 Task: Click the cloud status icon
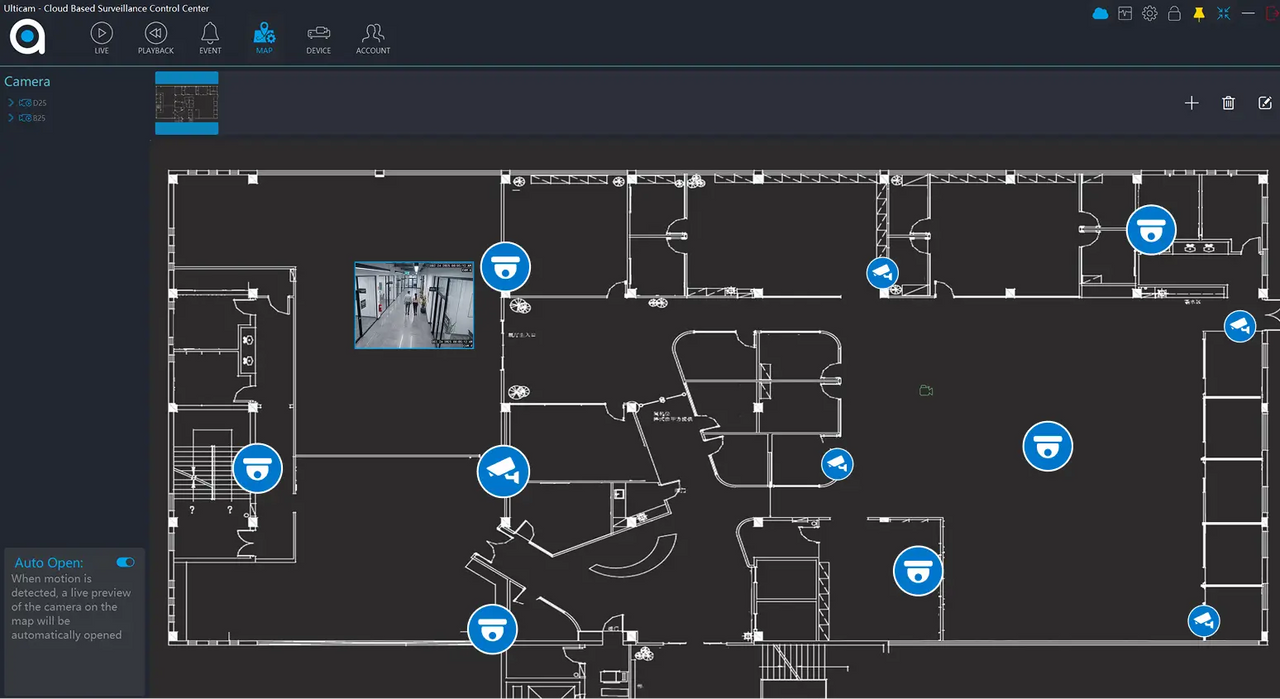[x=1100, y=14]
